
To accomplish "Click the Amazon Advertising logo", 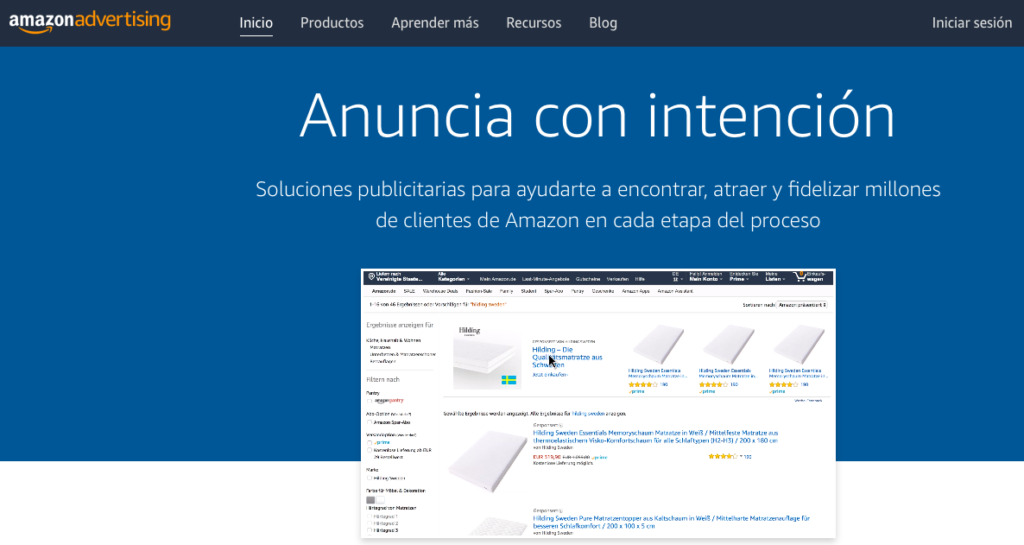I will pos(89,21).
